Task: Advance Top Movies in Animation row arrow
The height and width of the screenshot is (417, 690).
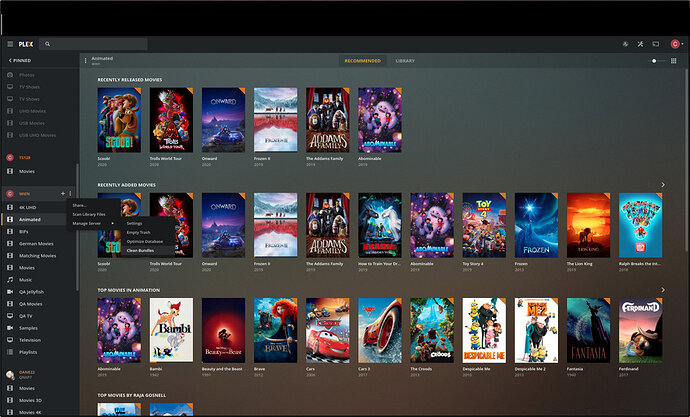Action: click(x=663, y=290)
